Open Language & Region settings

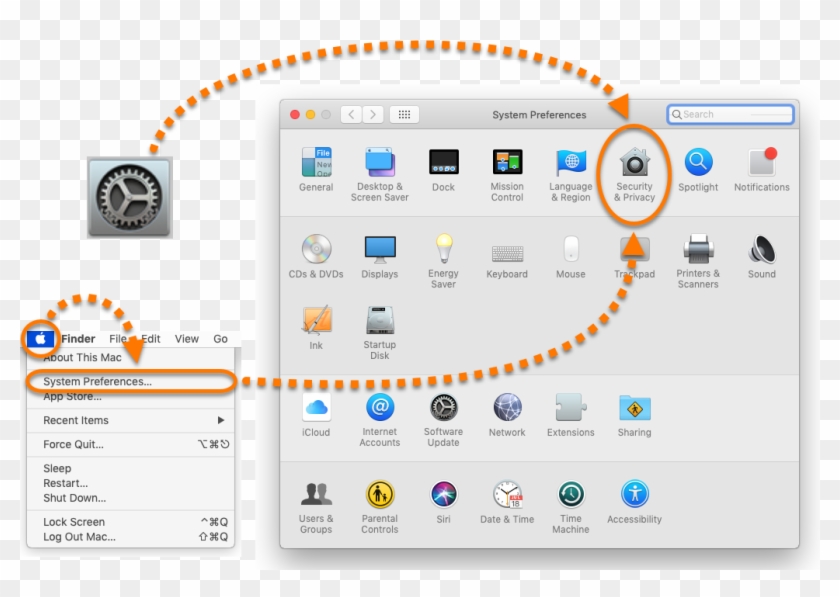coord(570,160)
